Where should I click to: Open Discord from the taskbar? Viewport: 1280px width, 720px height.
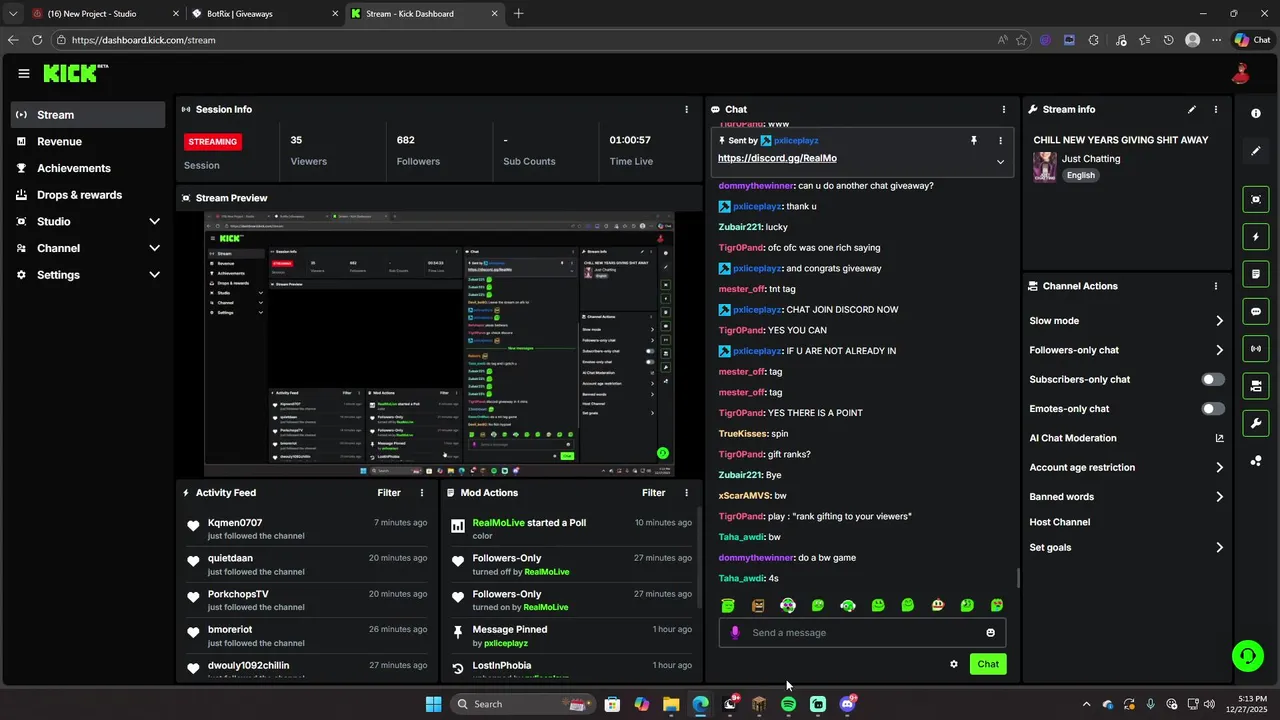[848, 704]
